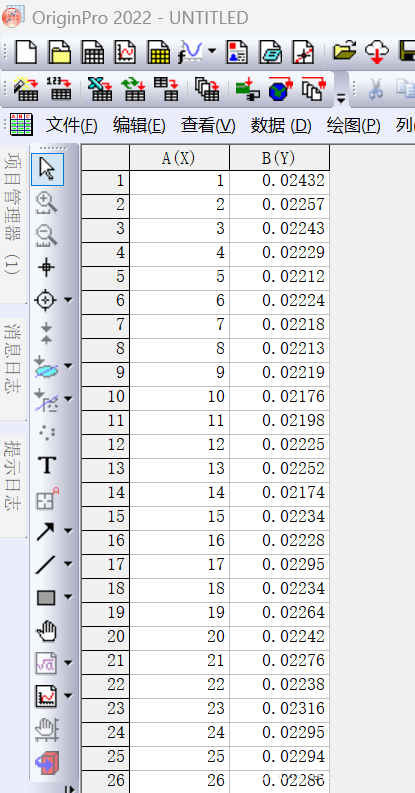Click the cloud download icon
The image size is (415, 793).
[377, 52]
